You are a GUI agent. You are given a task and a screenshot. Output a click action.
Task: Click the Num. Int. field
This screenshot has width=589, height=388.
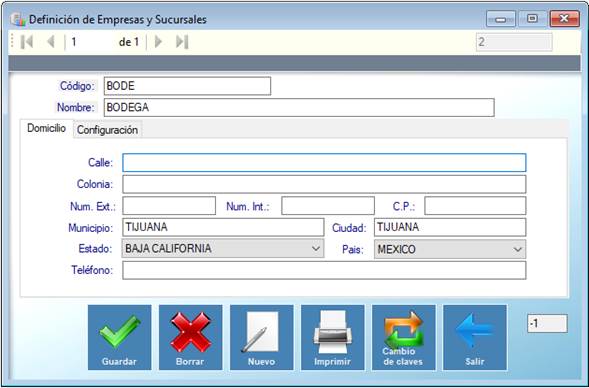[x=328, y=206]
